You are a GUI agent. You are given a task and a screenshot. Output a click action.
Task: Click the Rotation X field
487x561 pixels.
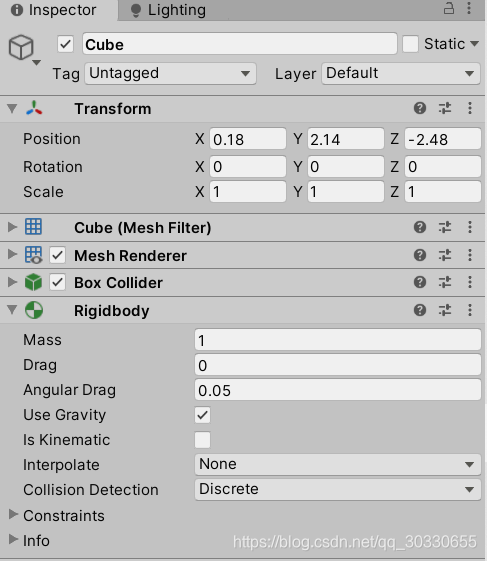coord(248,166)
